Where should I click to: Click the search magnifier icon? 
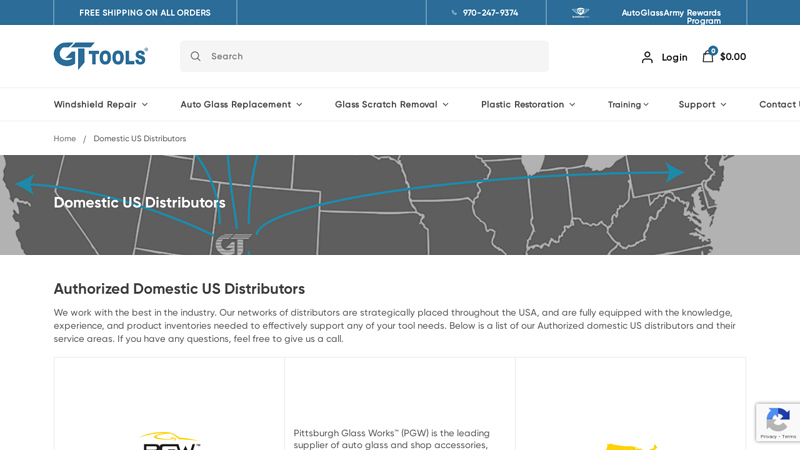pos(195,56)
